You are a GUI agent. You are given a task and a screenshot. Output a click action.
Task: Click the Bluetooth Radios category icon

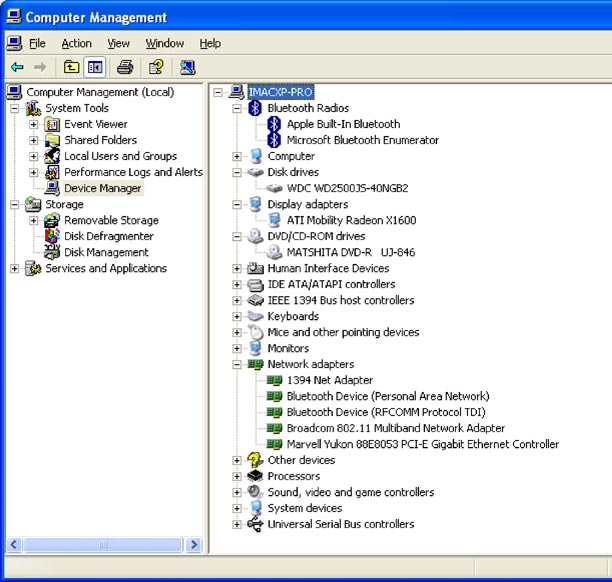255,108
